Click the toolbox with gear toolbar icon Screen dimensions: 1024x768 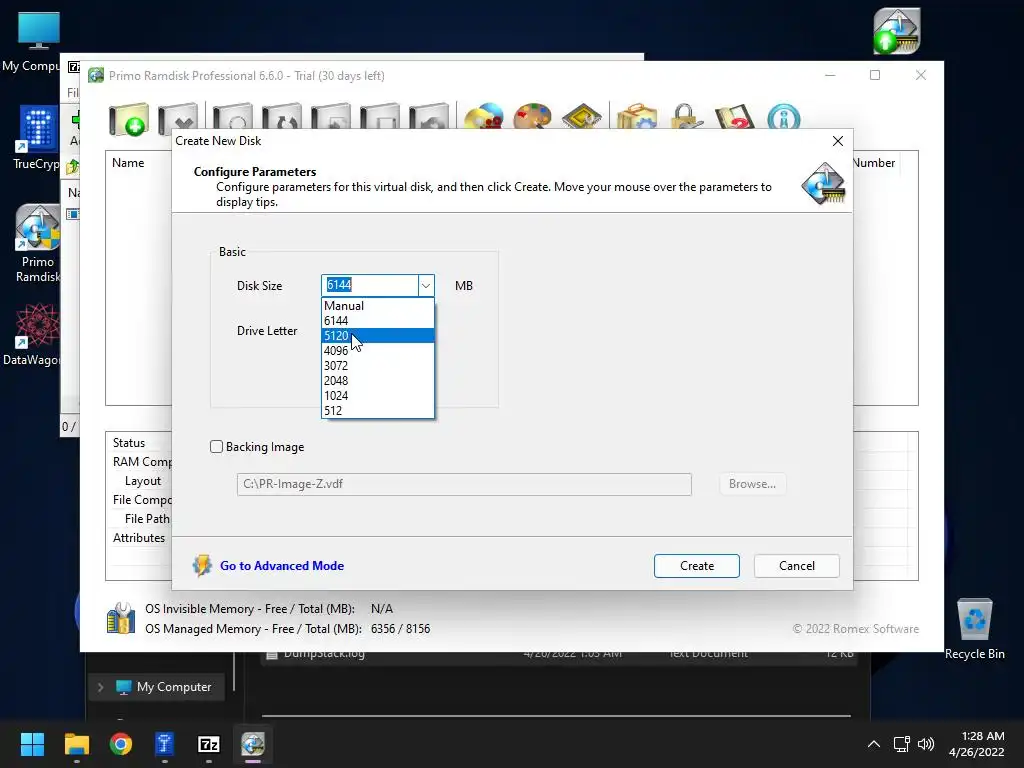point(637,118)
